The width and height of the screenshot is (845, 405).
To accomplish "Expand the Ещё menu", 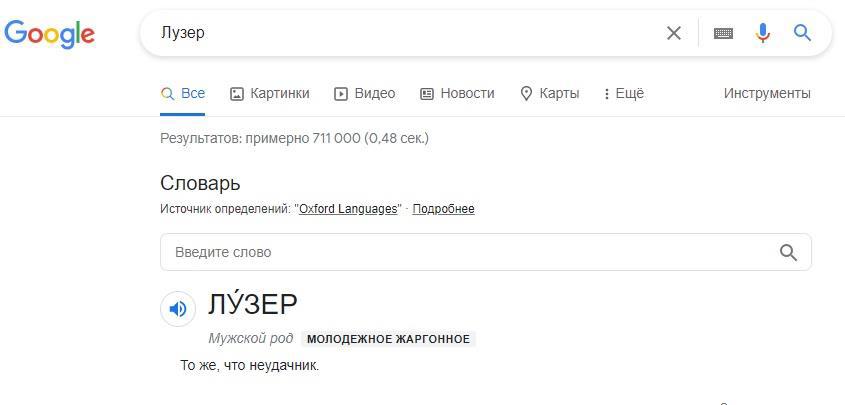I will (624, 93).
